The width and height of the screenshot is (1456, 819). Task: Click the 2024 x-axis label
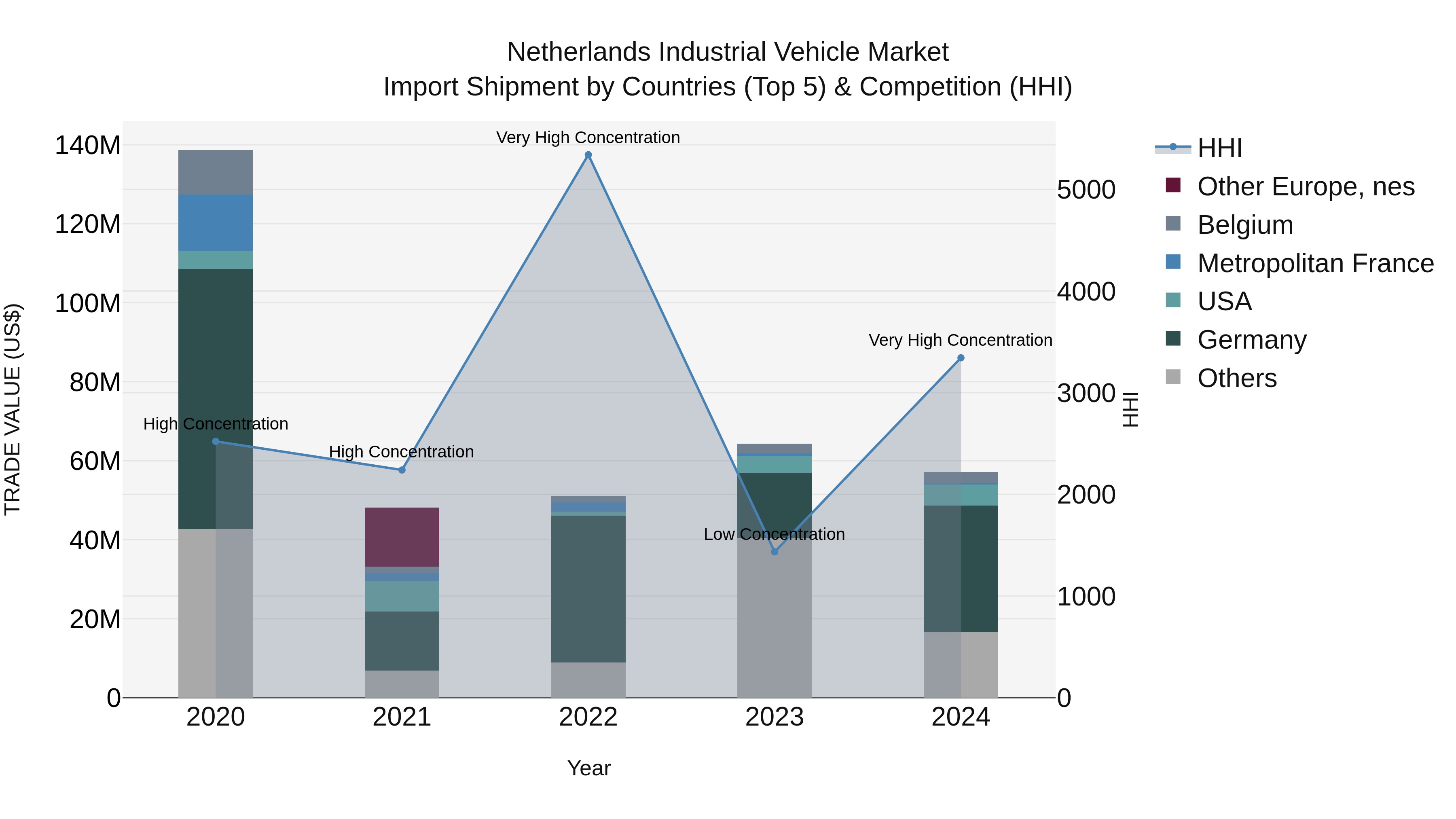(x=960, y=717)
